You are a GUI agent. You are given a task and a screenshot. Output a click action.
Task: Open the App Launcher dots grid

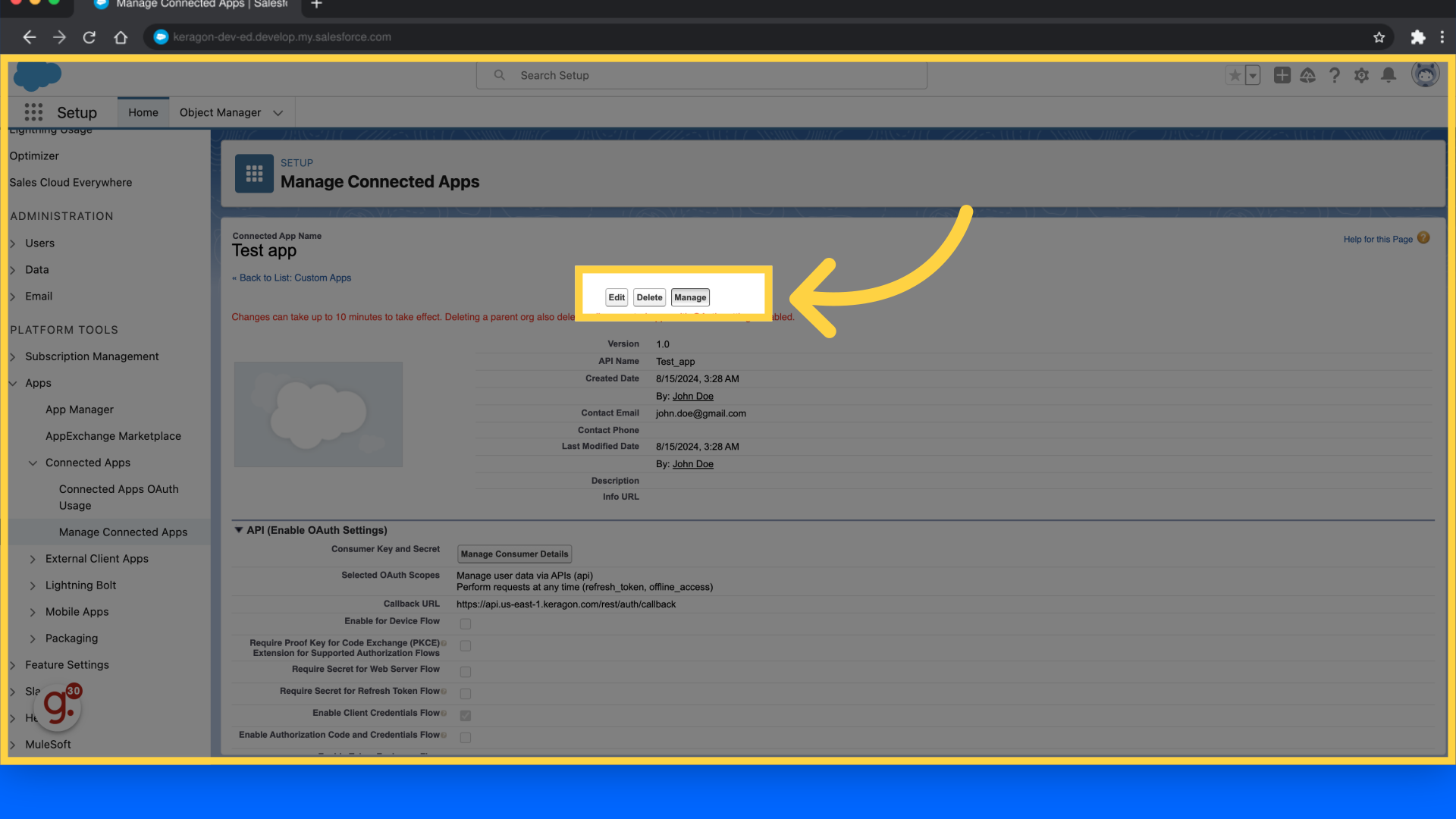(33, 112)
